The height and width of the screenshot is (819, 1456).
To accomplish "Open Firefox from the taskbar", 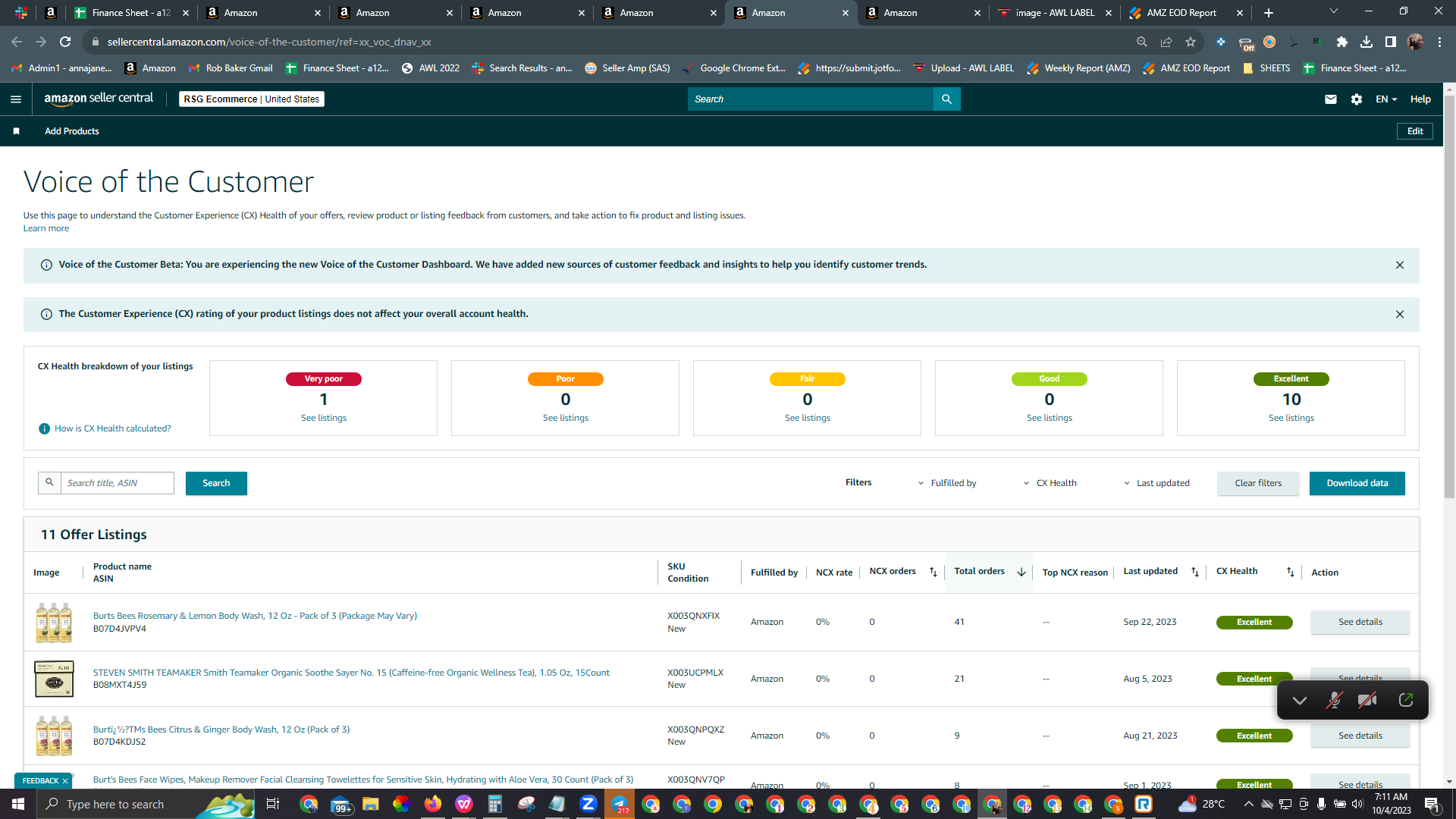I will pyautogui.click(x=433, y=804).
